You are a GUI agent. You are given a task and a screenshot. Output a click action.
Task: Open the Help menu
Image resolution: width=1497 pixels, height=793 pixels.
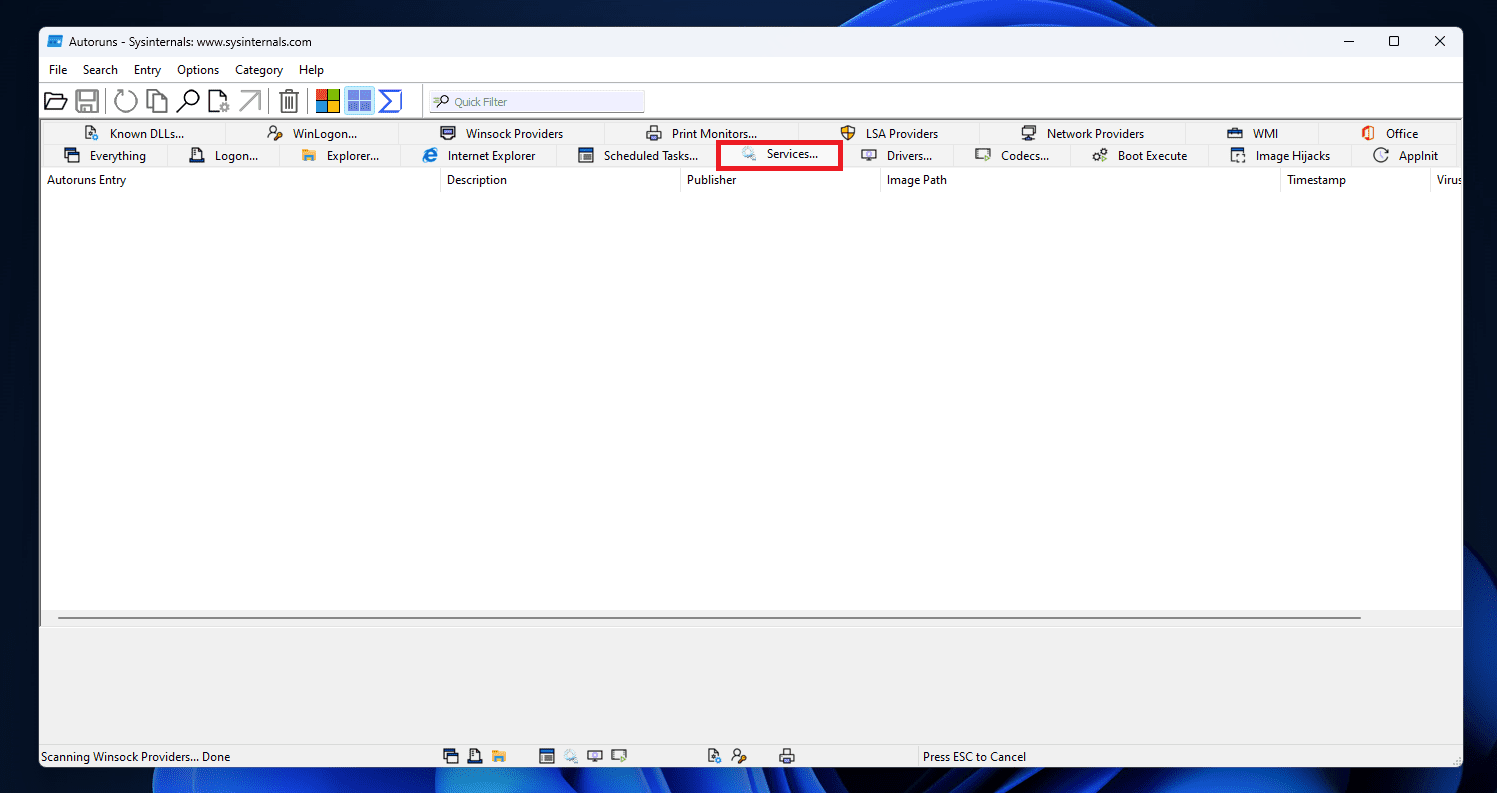click(311, 70)
